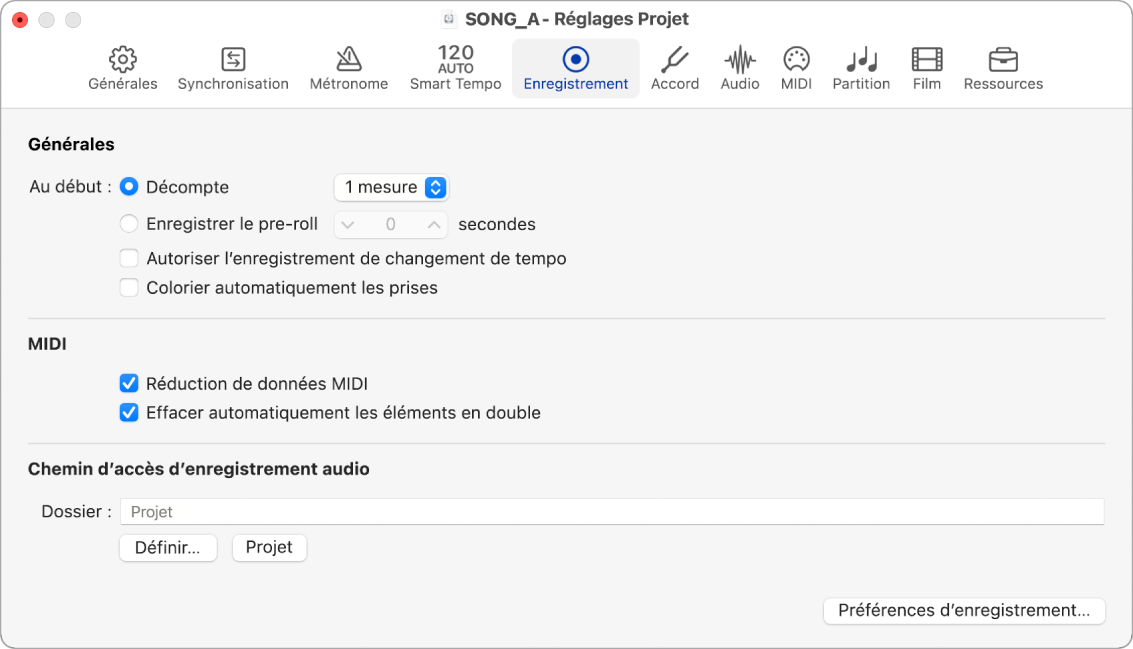Open the 1 mesure count-in dropdown

click(x=391, y=187)
